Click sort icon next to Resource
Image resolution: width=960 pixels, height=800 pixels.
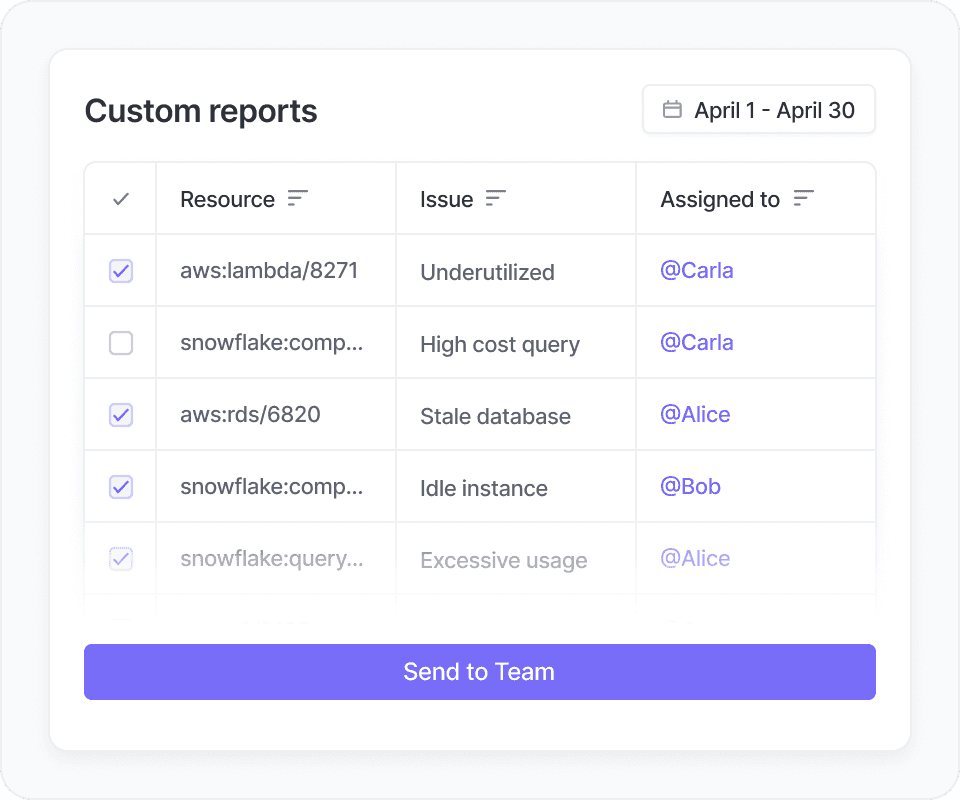[x=297, y=199]
